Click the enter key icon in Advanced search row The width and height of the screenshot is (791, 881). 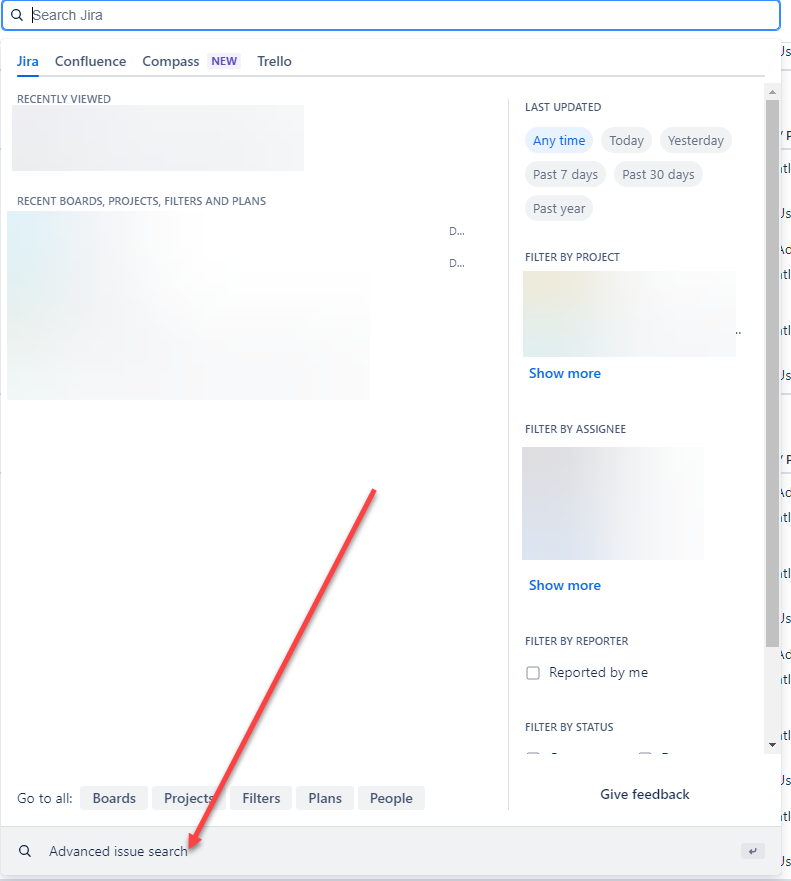(x=753, y=851)
